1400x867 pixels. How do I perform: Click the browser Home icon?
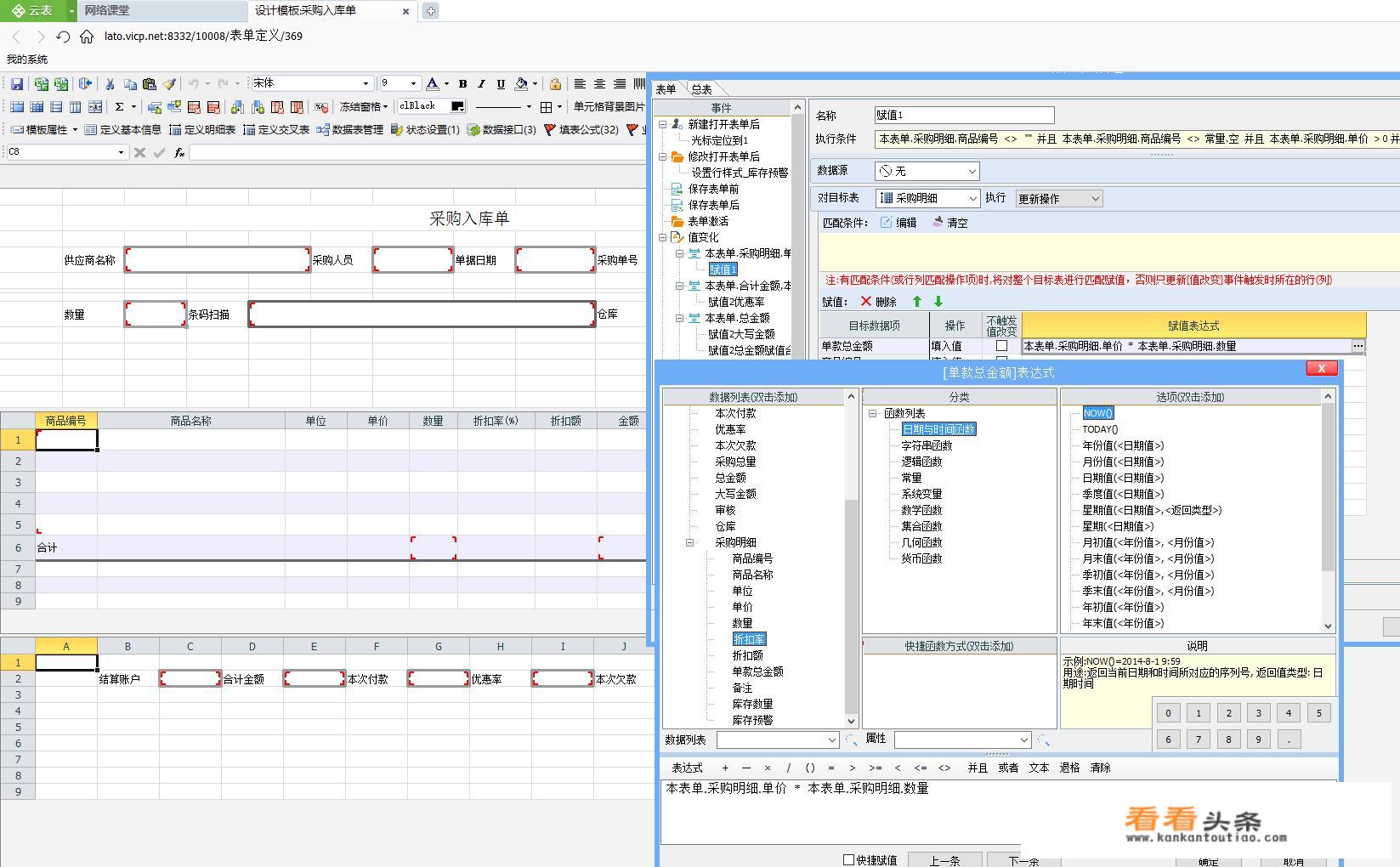pyautogui.click(x=86, y=36)
